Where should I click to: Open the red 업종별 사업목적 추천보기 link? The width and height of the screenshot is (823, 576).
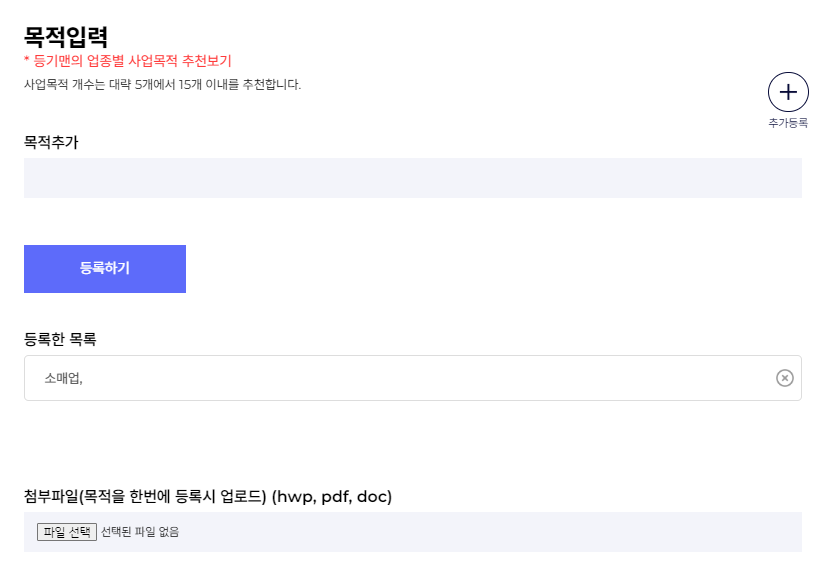coord(133,61)
